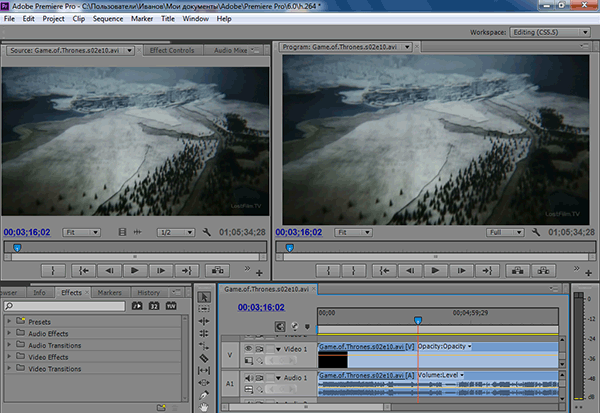Select the Razor tool
Viewport: 600px width, 413px height.
(x=204, y=358)
